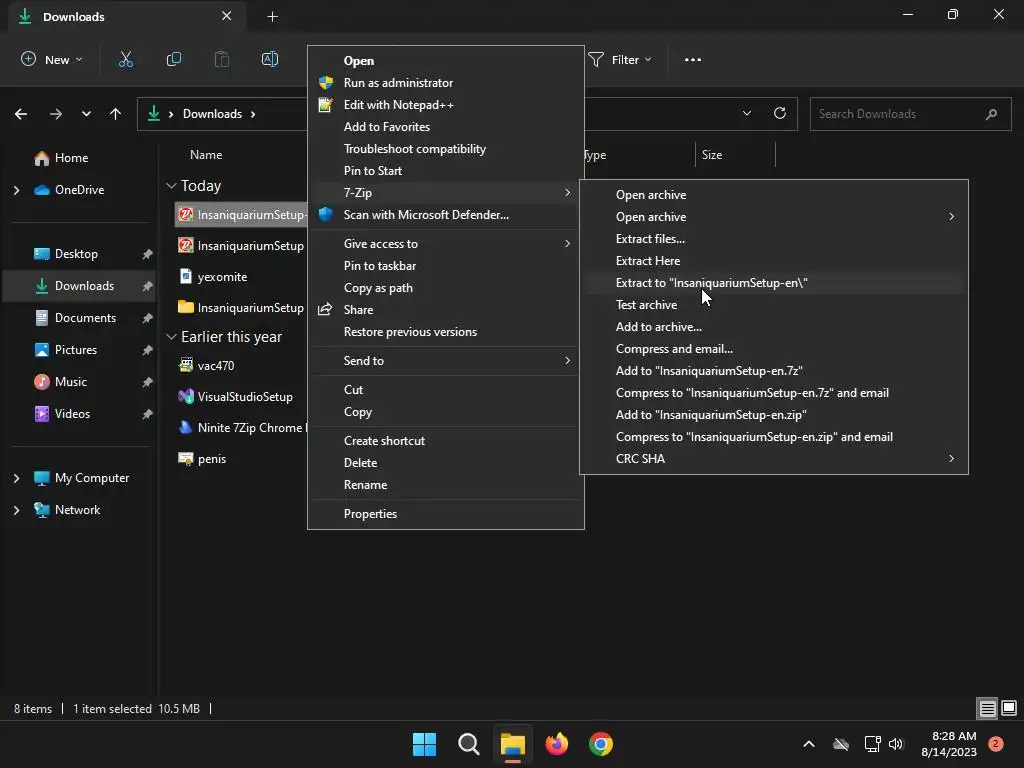Open a new tab with plus button

click(272, 16)
